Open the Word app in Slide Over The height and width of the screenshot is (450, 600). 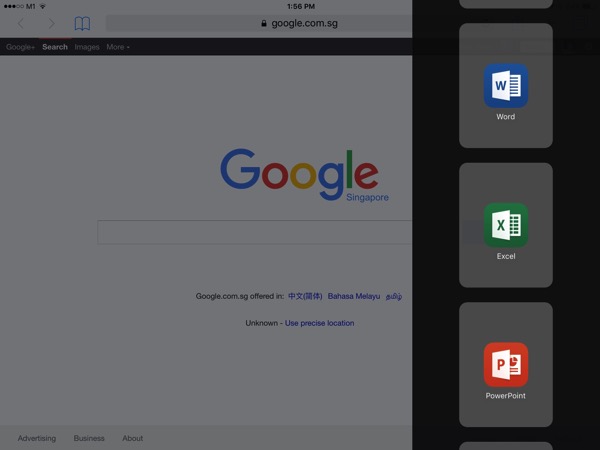tap(505, 86)
